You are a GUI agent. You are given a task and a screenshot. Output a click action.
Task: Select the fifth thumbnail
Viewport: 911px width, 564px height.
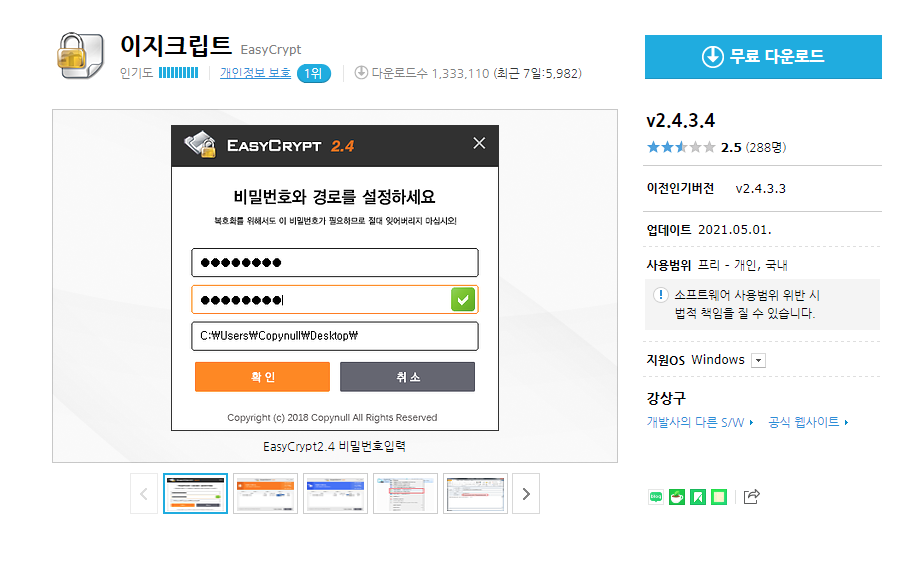click(475, 494)
